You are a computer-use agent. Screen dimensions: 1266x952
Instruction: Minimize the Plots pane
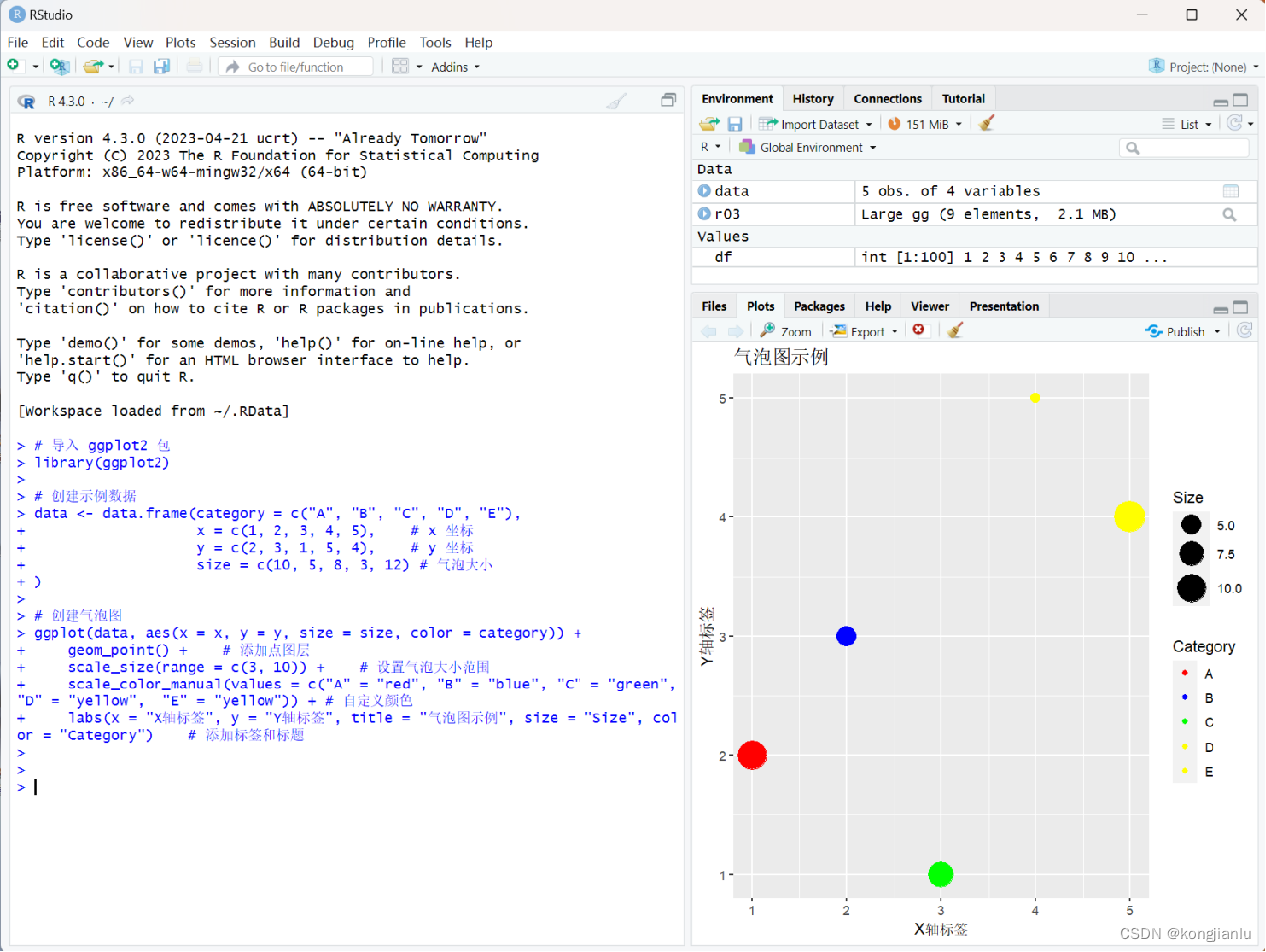[x=1220, y=309]
